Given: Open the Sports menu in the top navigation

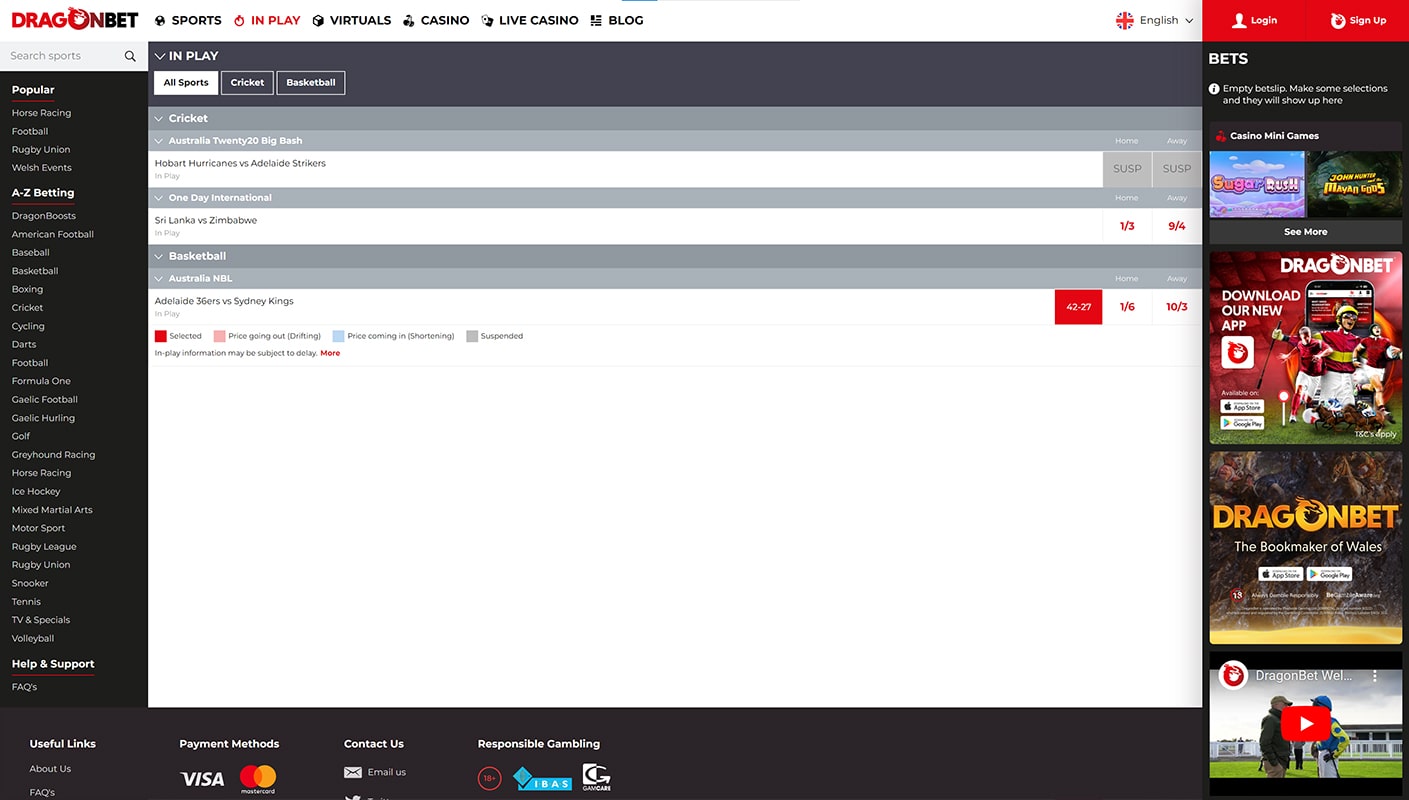Looking at the screenshot, I should [x=188, y=20].
